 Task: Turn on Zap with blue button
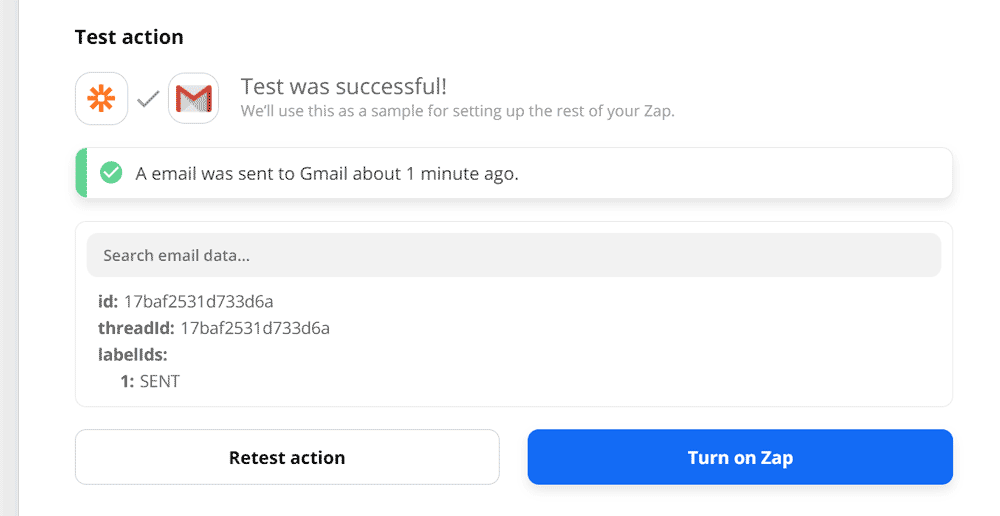740,457
